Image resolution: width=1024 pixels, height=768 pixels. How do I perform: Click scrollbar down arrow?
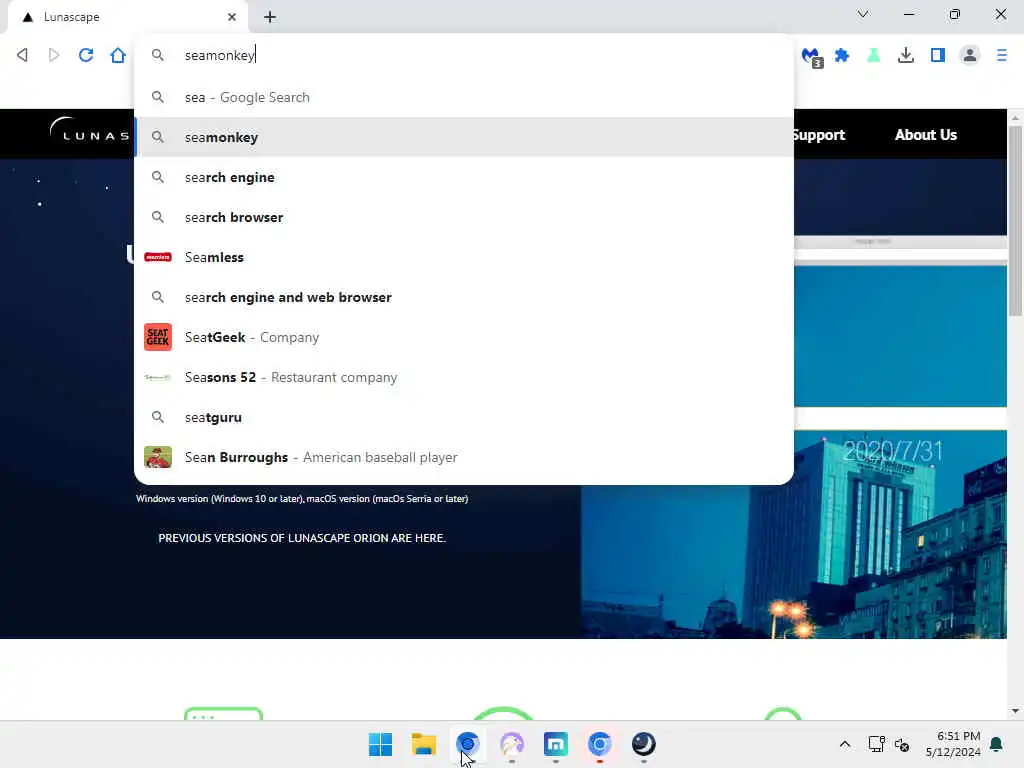point(1015,711)
